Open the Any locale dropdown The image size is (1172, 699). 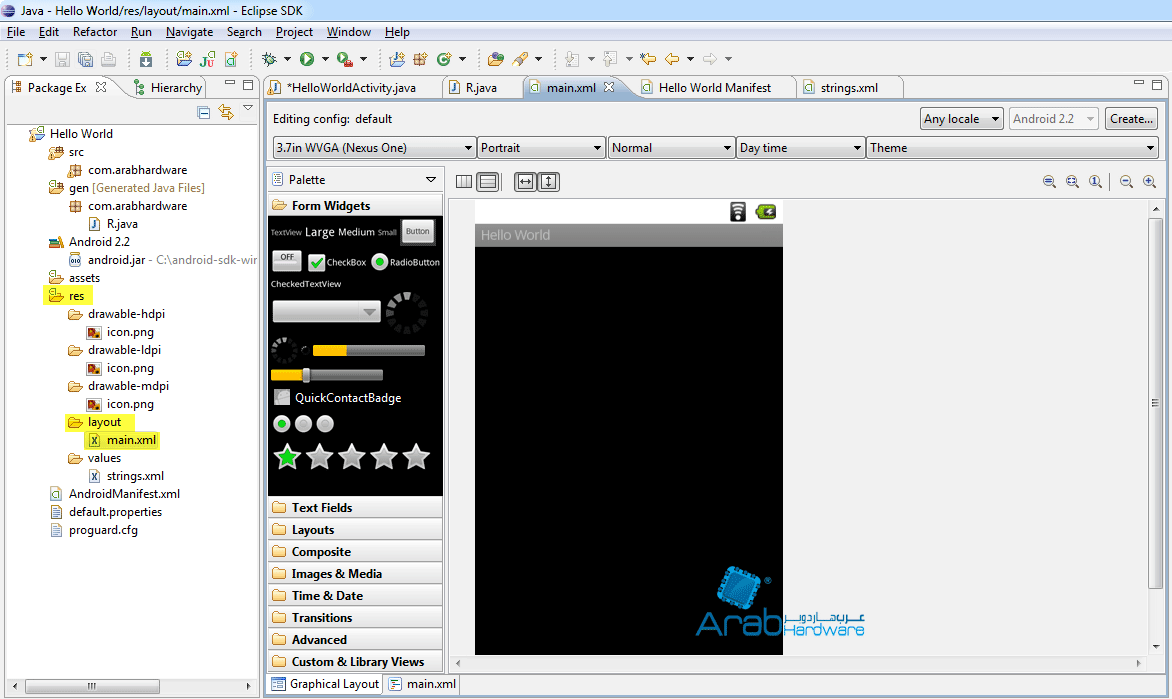pos(961,119)
